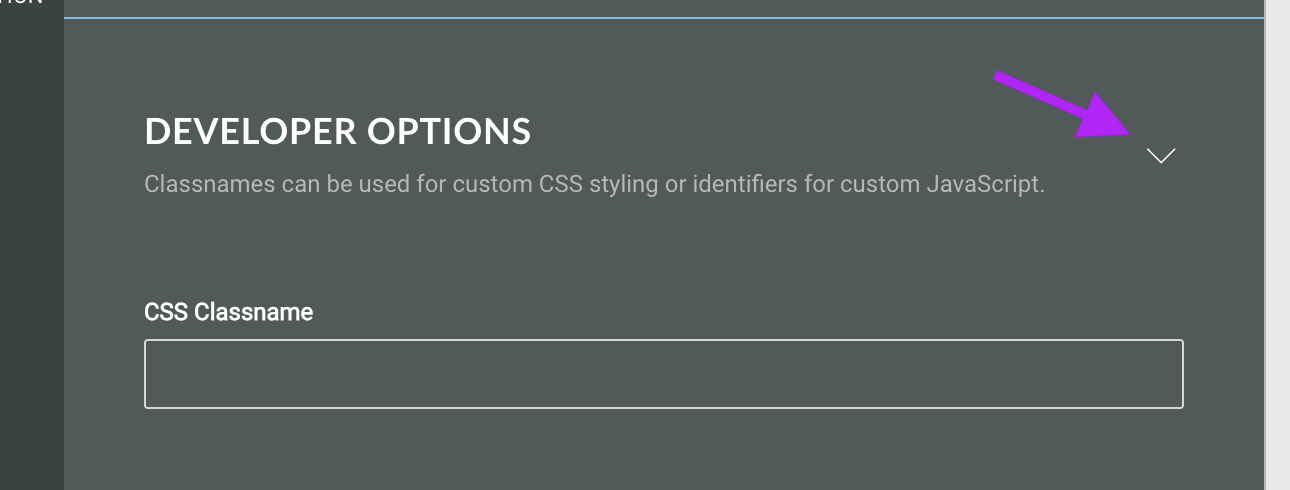Image resolution: width=1290 pixels, height=490 pixels.
Task: Select the DEVELOPER OPTIONS heading
Action: click(x=337, y=132)
